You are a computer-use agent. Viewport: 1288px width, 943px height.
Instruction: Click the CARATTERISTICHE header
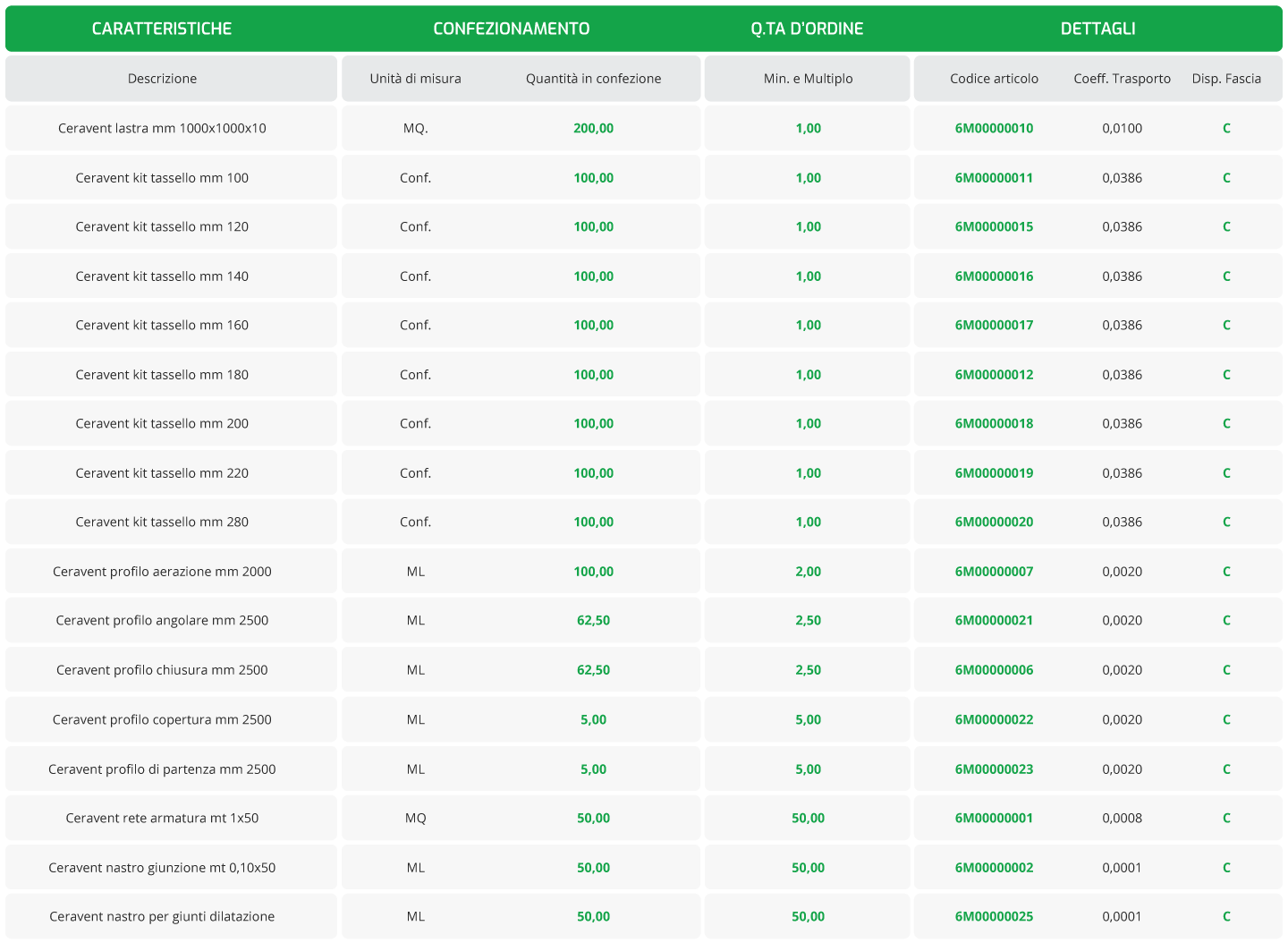click(162, 29)
